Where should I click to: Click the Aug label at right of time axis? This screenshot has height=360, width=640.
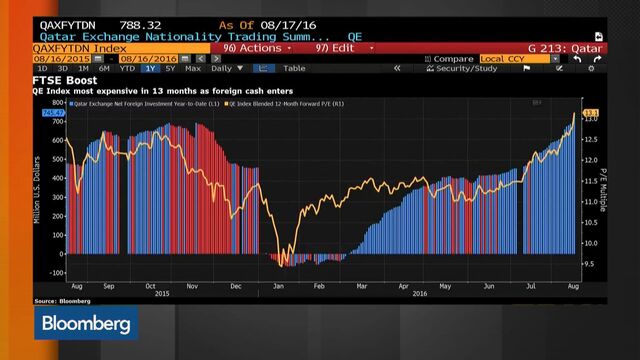(x=573, y=286)
